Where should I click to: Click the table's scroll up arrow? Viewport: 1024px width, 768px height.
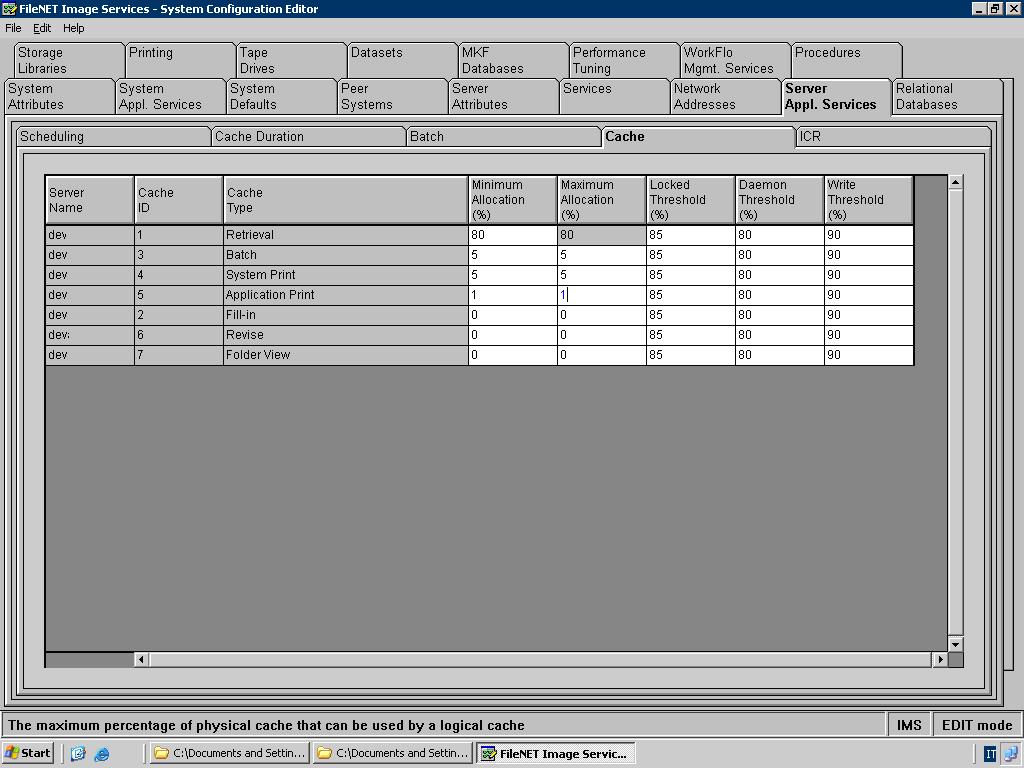click(955, 182)
